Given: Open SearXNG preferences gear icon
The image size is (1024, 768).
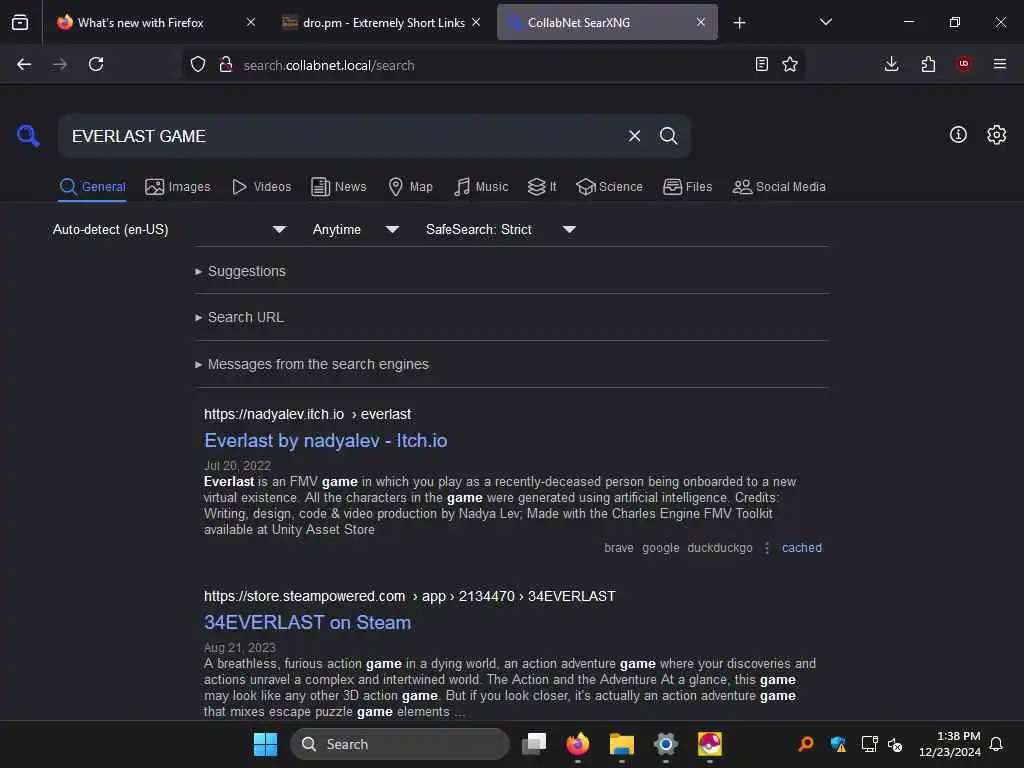Looking at the screenshot, I should 996,135.
